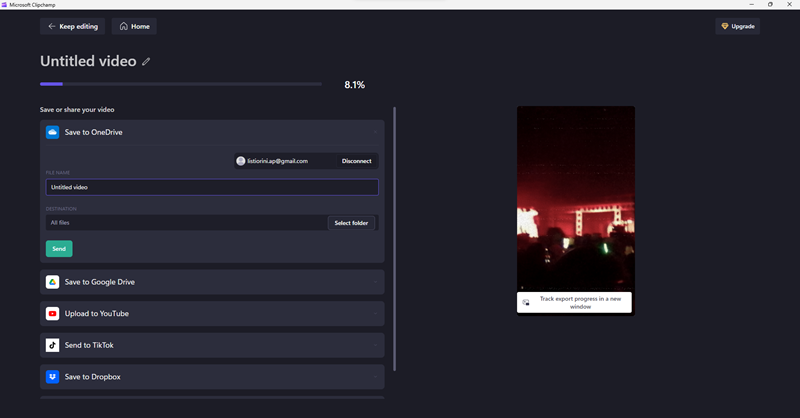This screenshot has width=800, height=418.
Task: Click the export progress bar
Action: [181, 84]
